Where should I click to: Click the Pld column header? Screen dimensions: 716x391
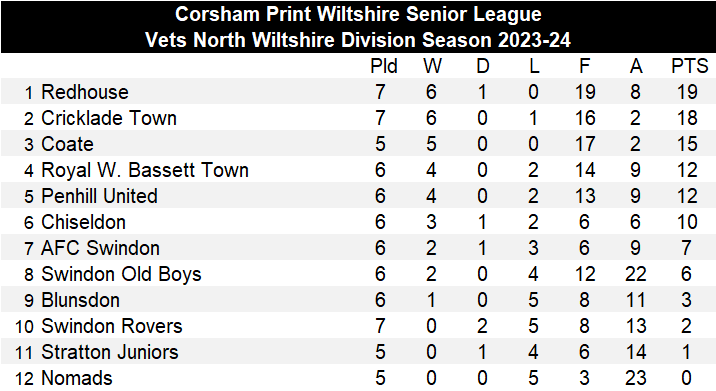tap(384, 66)
